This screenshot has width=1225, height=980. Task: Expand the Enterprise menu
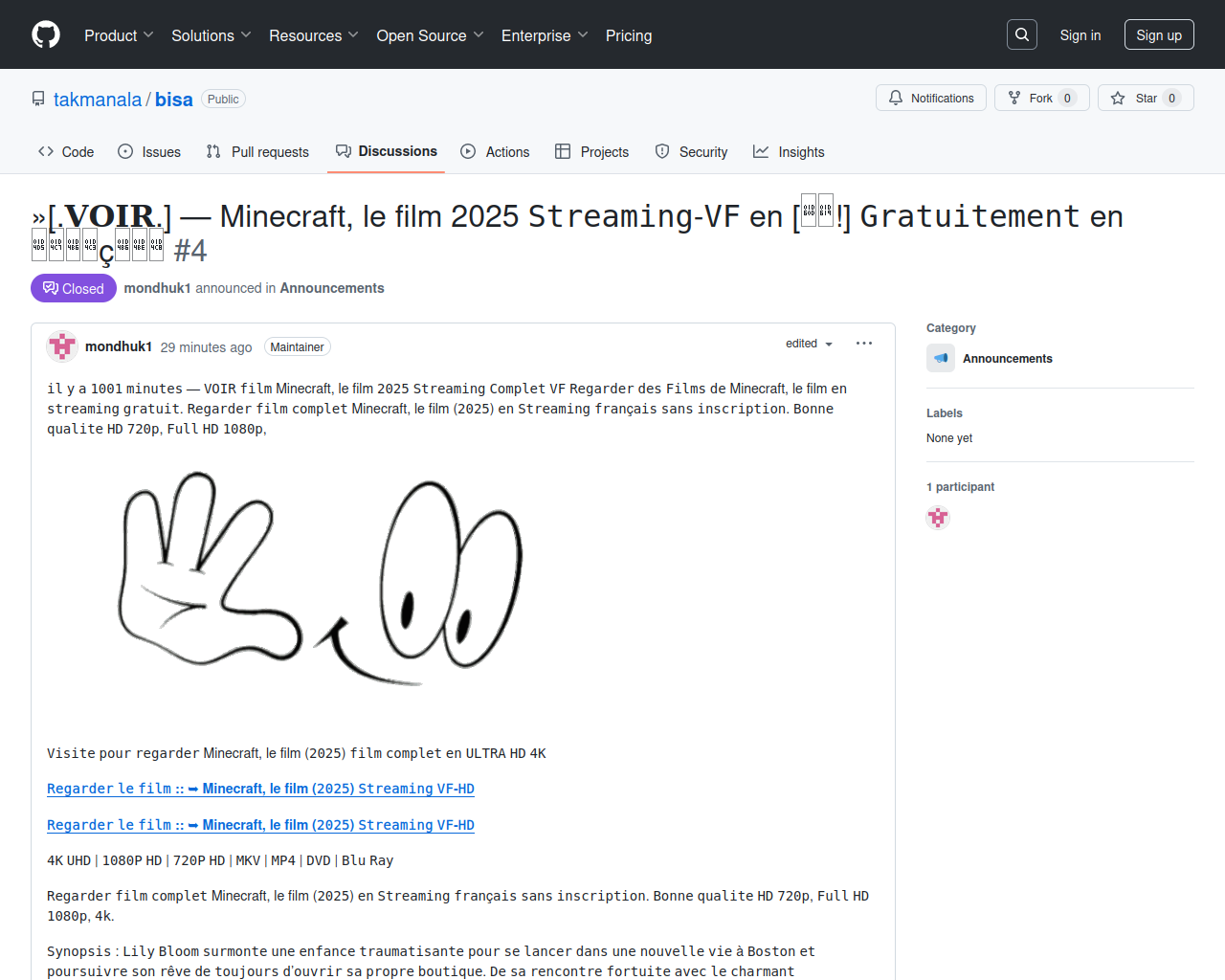point(545,35)
